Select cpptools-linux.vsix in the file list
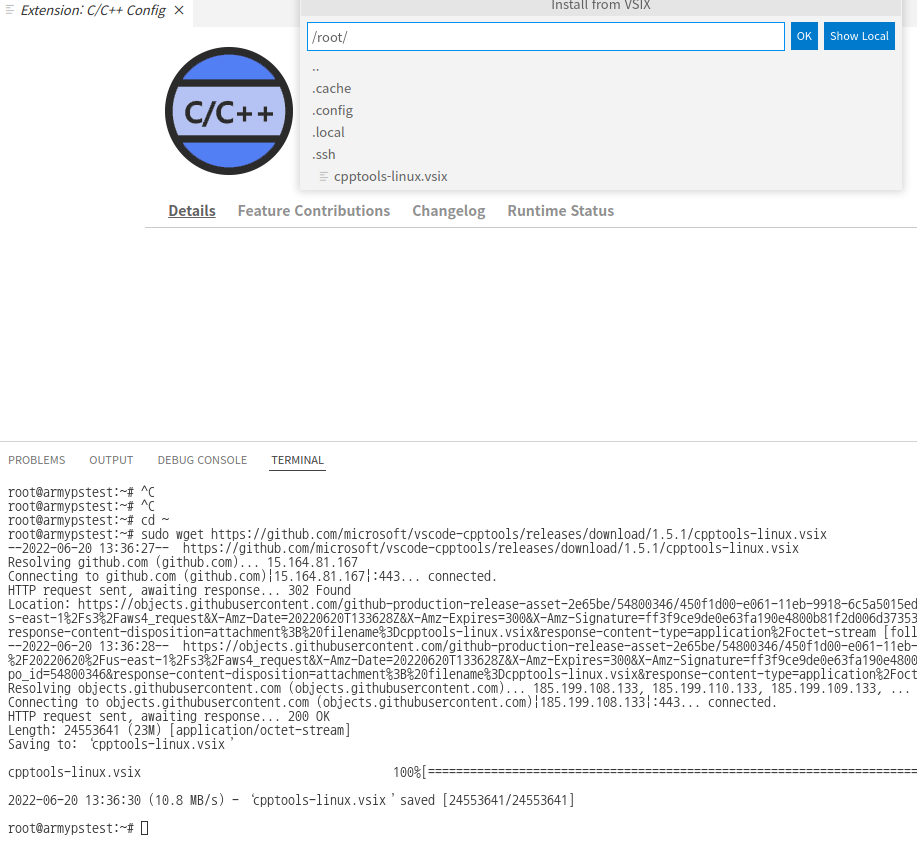This screenshot has height=865, width=917. click(601, 177)
